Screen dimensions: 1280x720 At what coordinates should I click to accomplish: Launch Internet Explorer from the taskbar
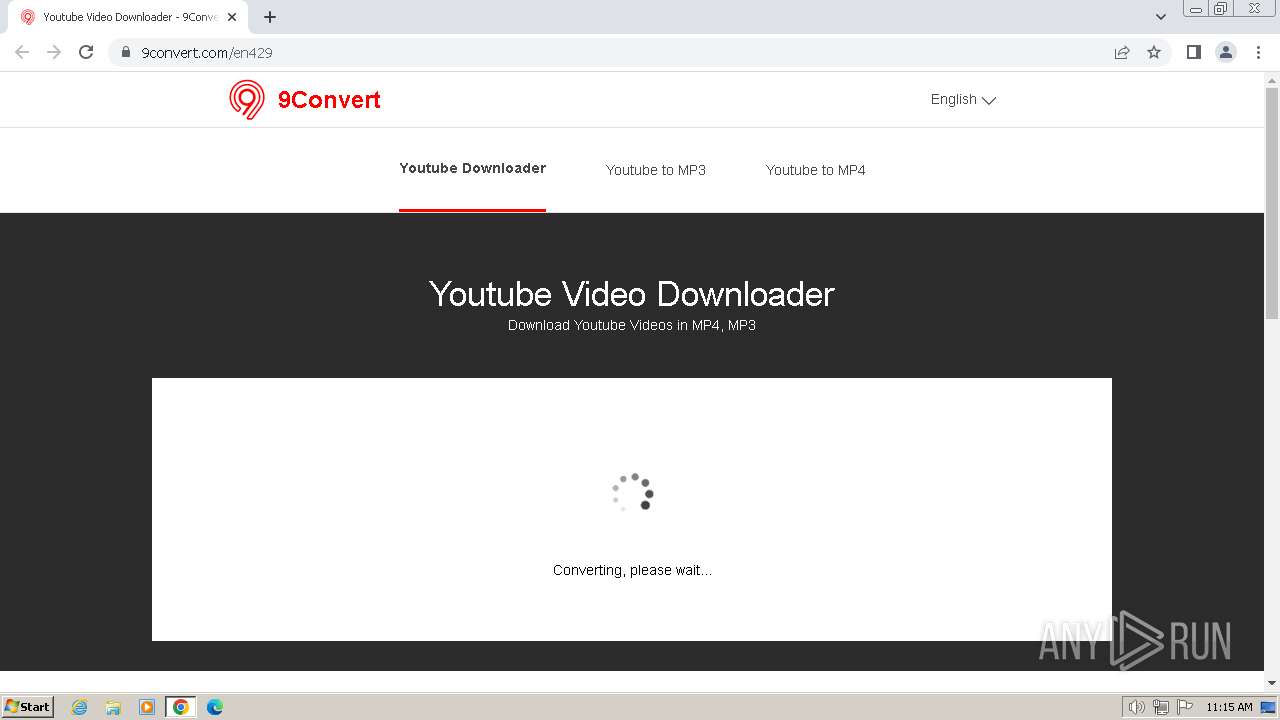[79, 707]
